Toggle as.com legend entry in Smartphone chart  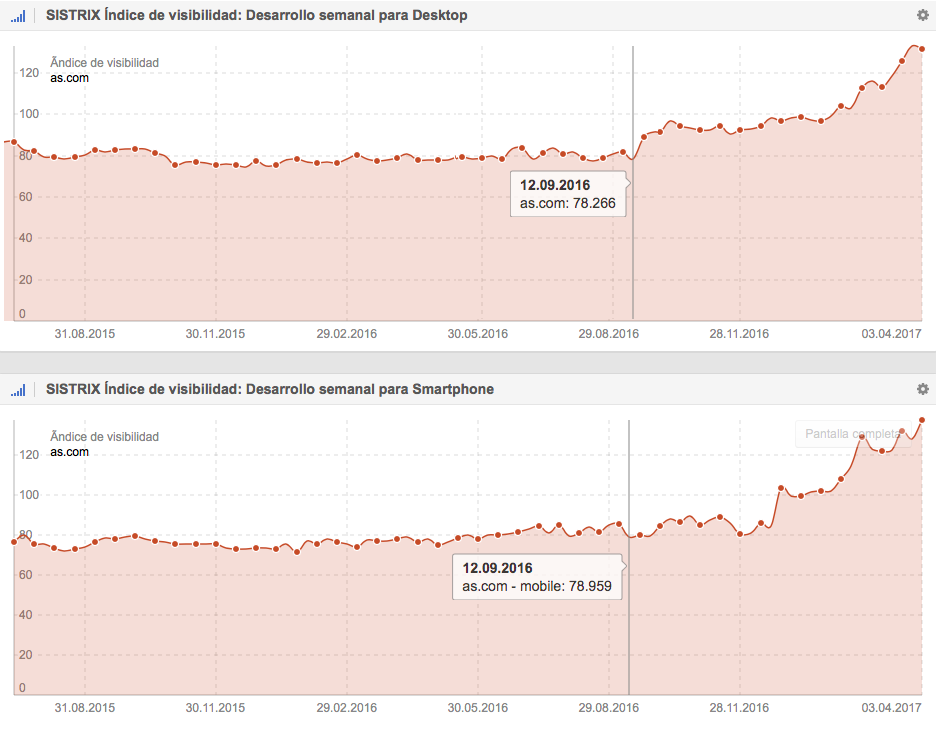70,452
